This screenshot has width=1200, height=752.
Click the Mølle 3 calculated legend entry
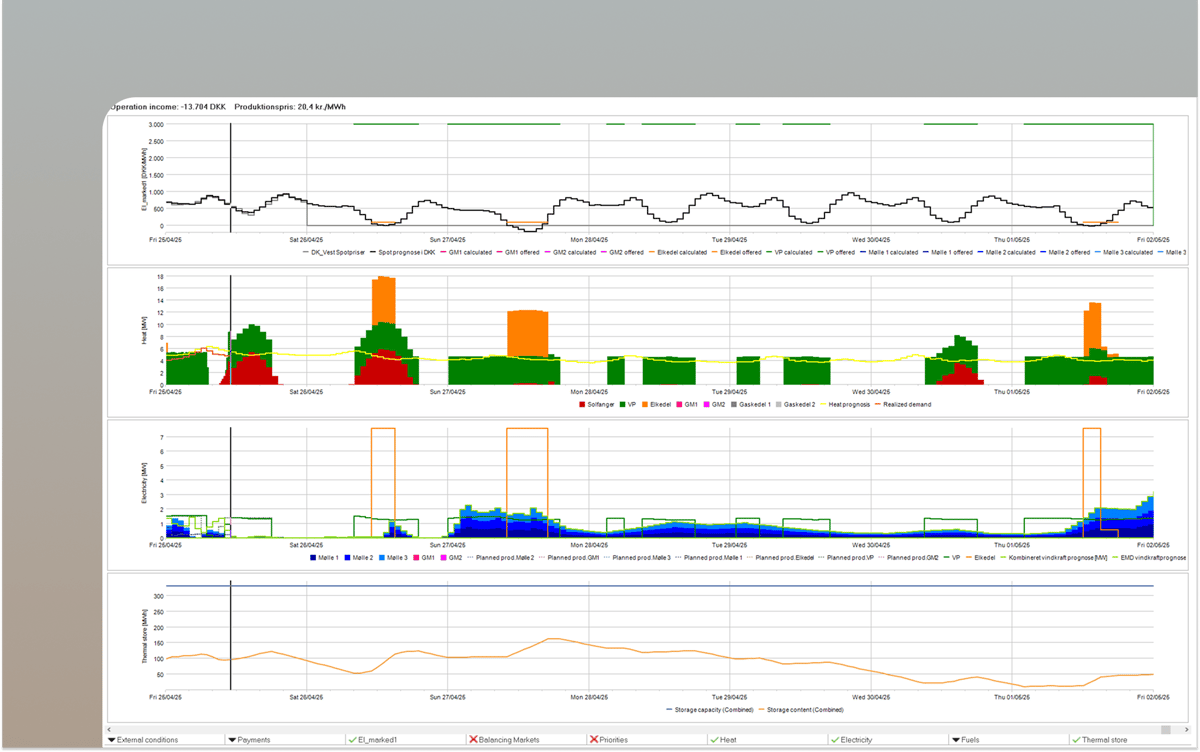(x=1123, y=252)
